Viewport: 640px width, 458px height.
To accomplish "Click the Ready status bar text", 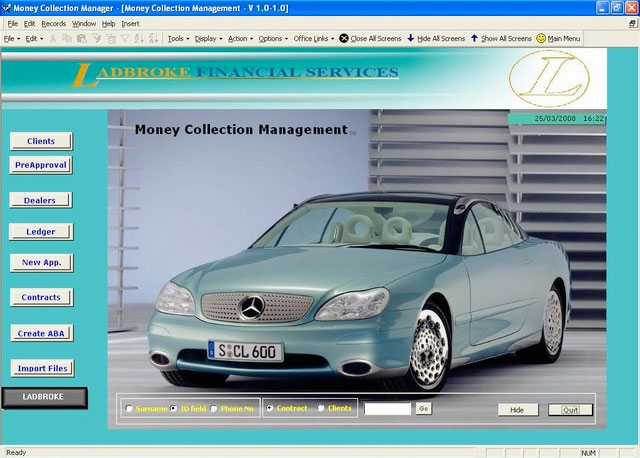I will pos(16,452).
